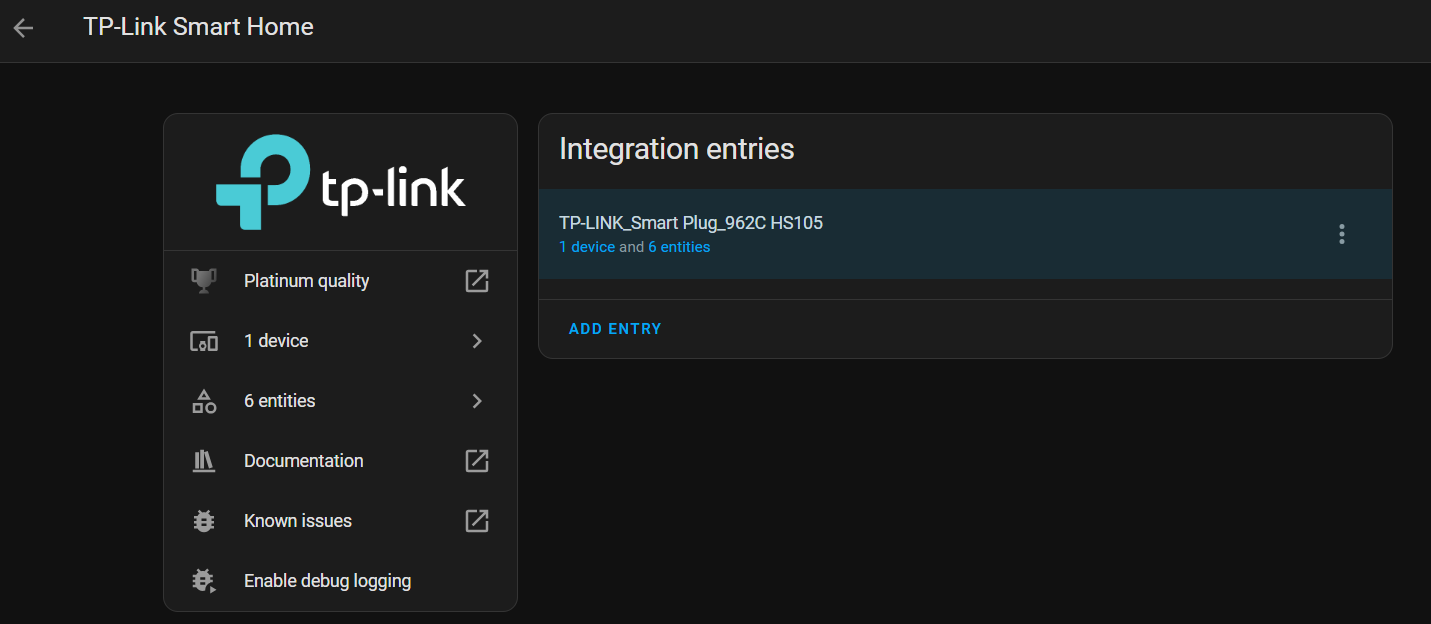Click the devices icon beside 1 device

click(204, 341)
